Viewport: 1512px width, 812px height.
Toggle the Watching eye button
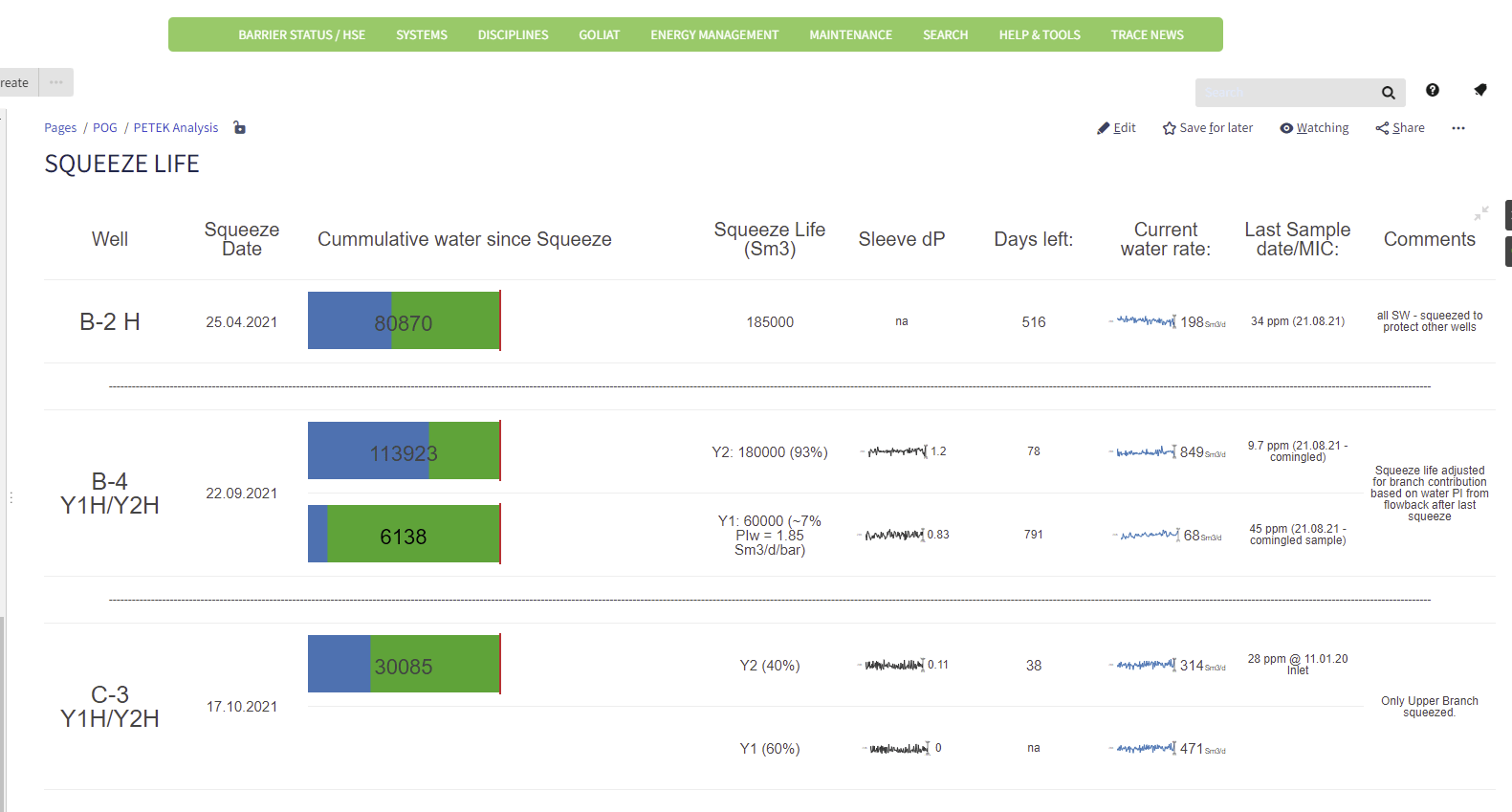(1314, 128)
